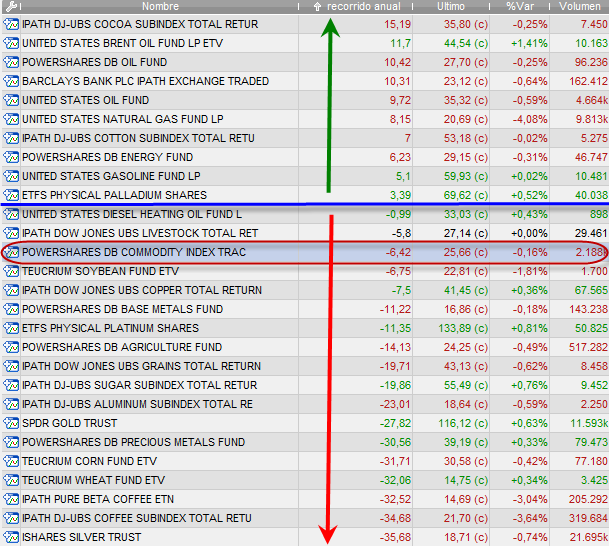The image size is (609, 546).
Task: Select TEUCRIUM WHEAT FUND ETV name
Action: pyautogui.click(x=94, y=480)
